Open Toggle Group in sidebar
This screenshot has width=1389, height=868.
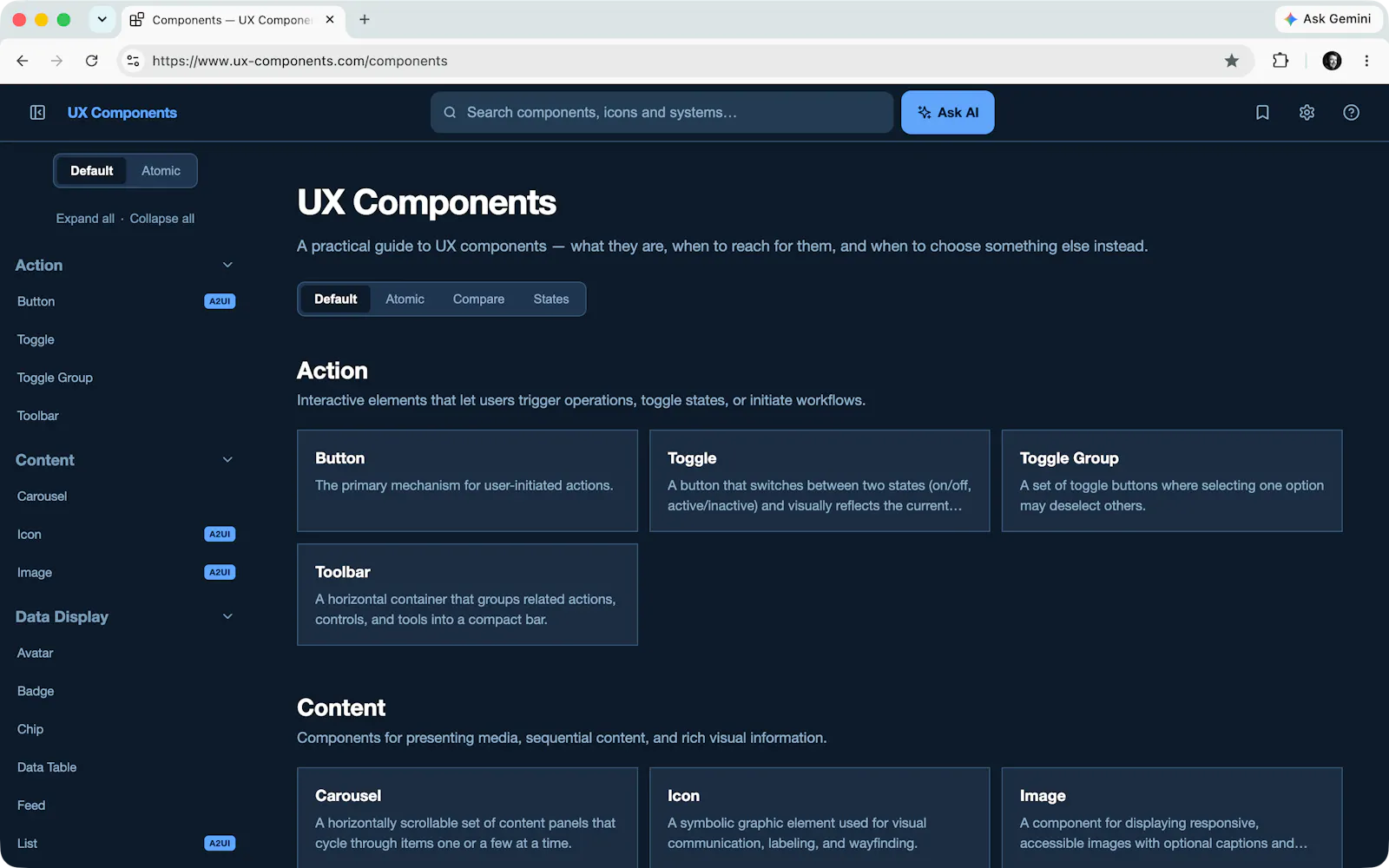55,378
